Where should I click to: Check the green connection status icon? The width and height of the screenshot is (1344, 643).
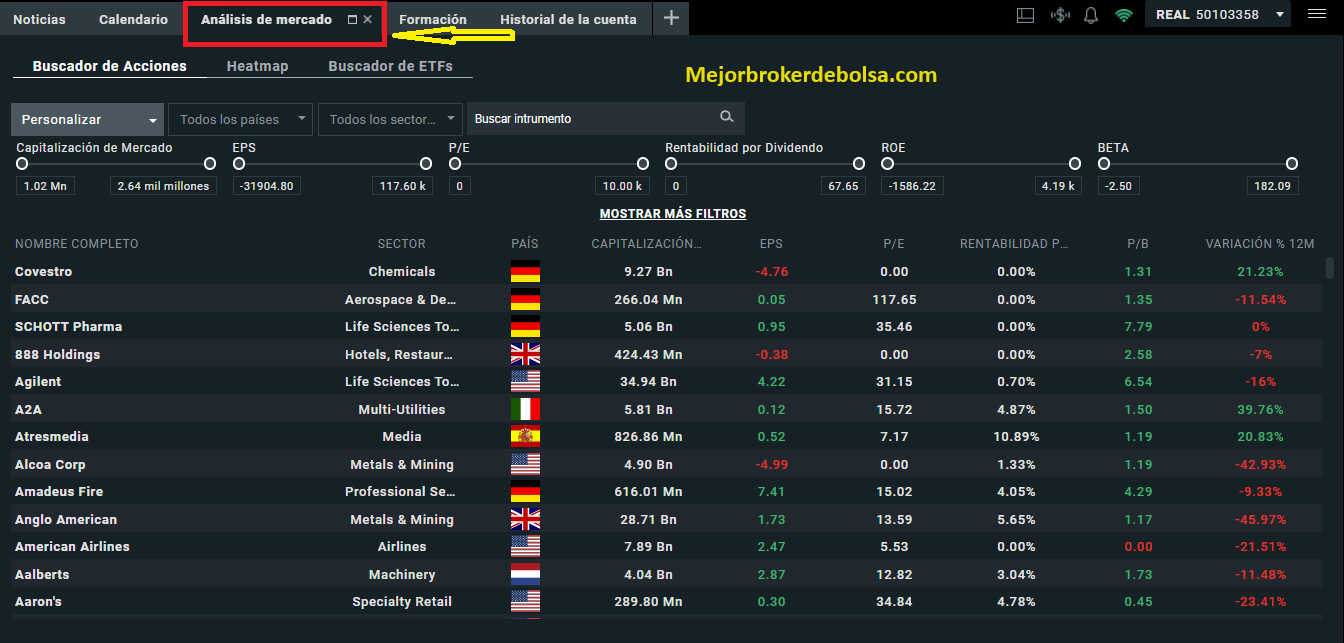pos(1124,16)
